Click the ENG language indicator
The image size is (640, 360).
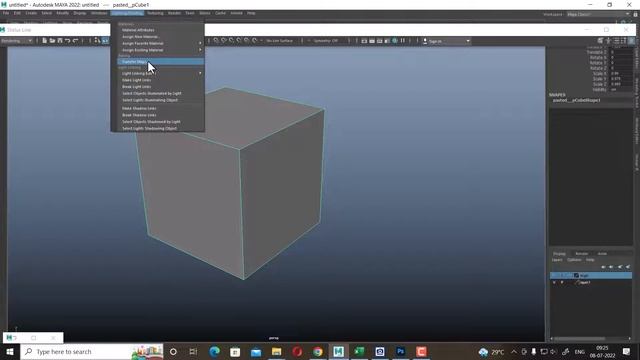point(580,352)
